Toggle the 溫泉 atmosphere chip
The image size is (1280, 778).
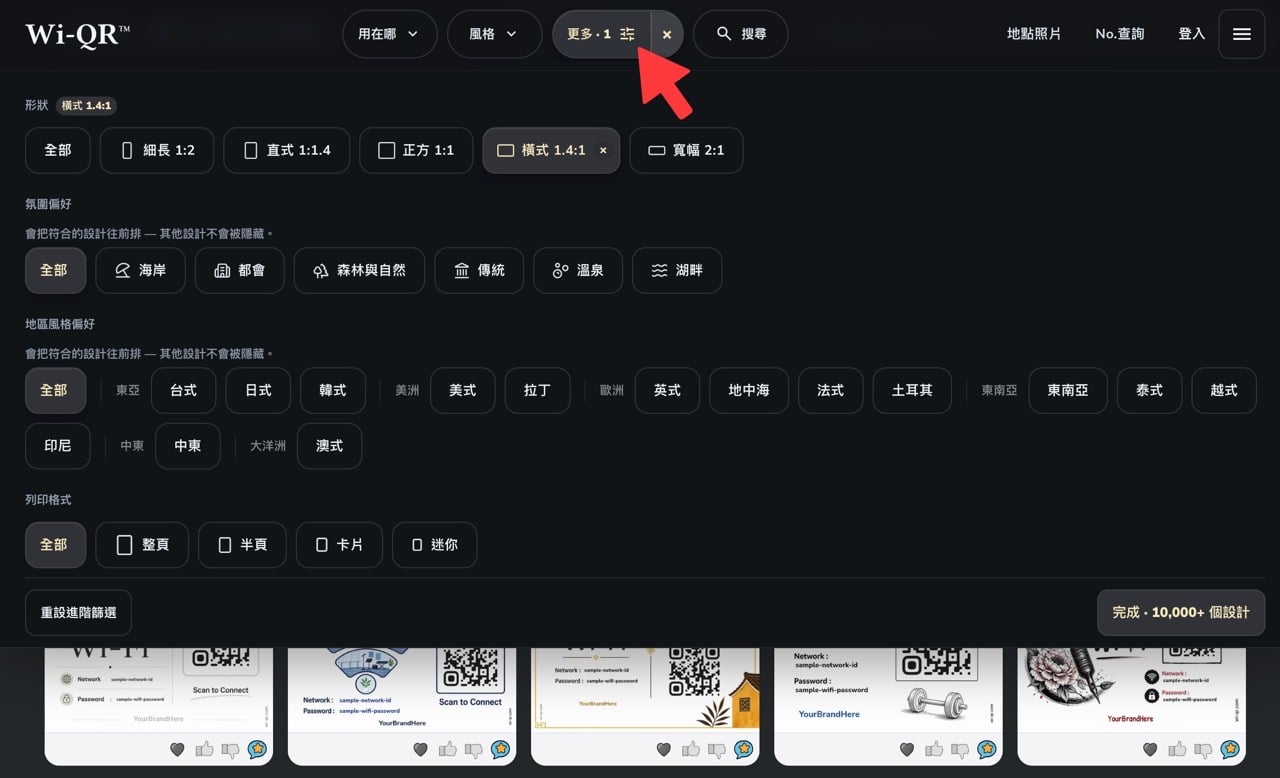click(x=578, y=270)
